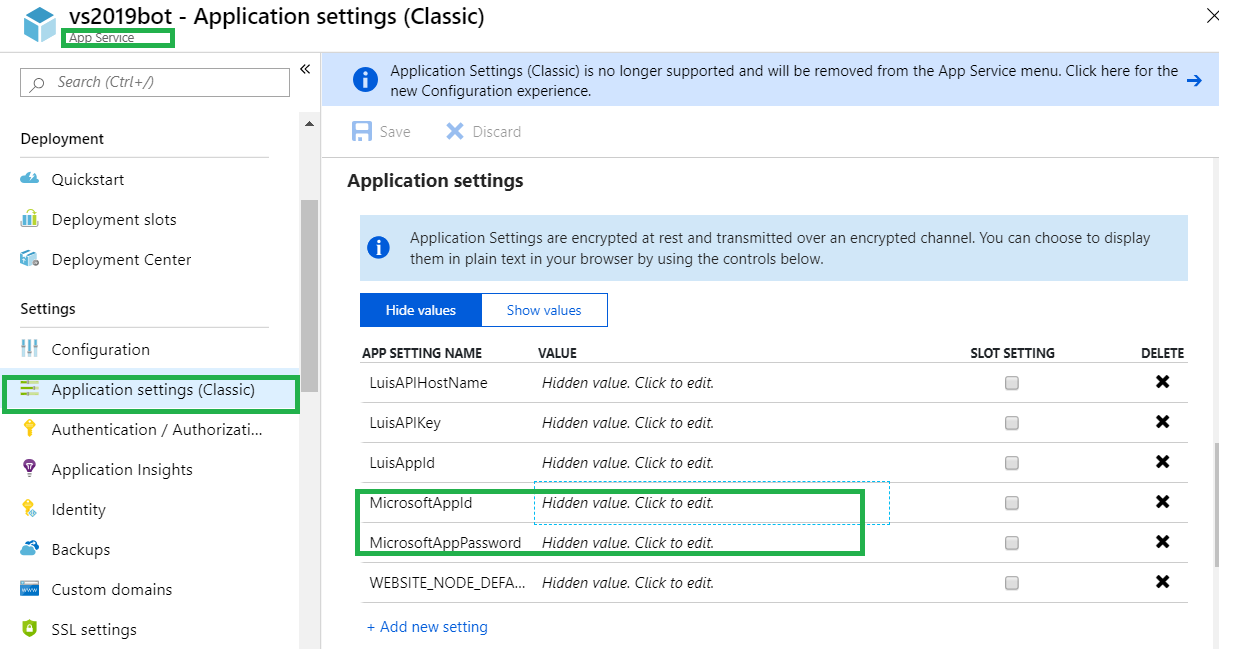Click the Authentication key icon
The image size is (1258, 649).
pos(30,429)
